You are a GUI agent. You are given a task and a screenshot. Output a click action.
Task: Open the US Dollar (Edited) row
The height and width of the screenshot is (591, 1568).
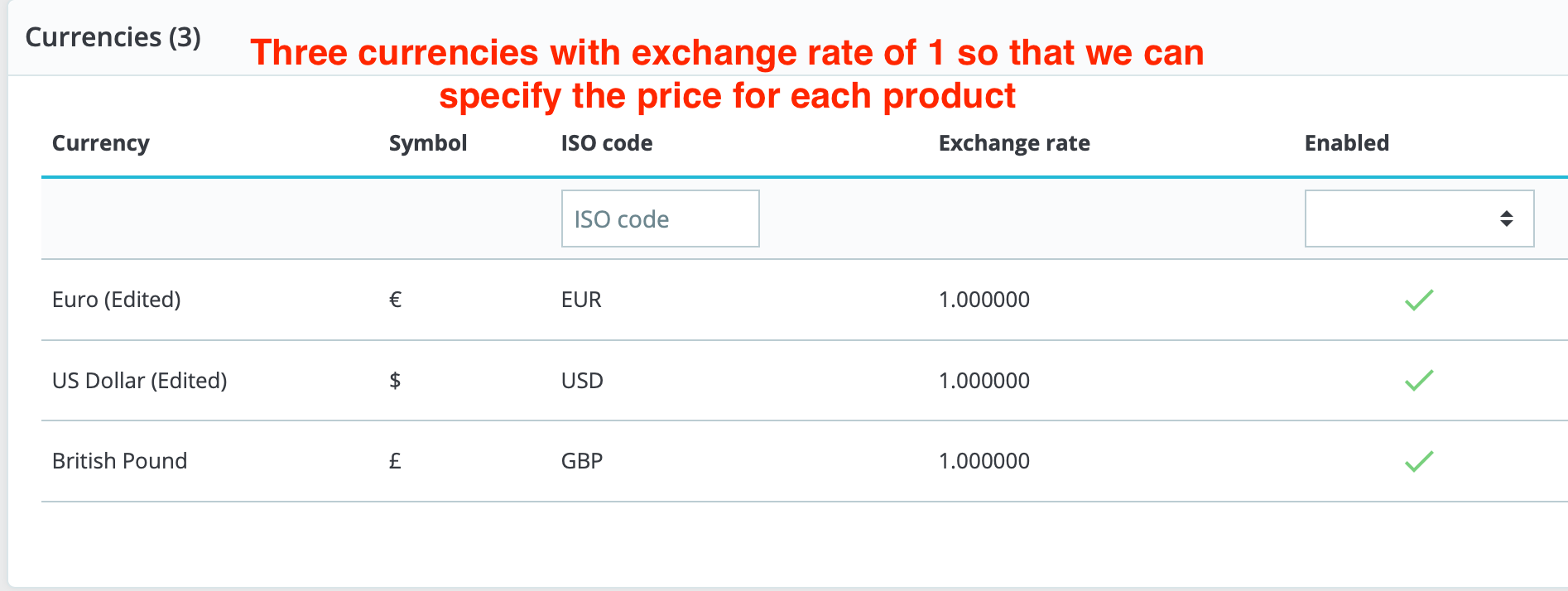click(140, 381)
